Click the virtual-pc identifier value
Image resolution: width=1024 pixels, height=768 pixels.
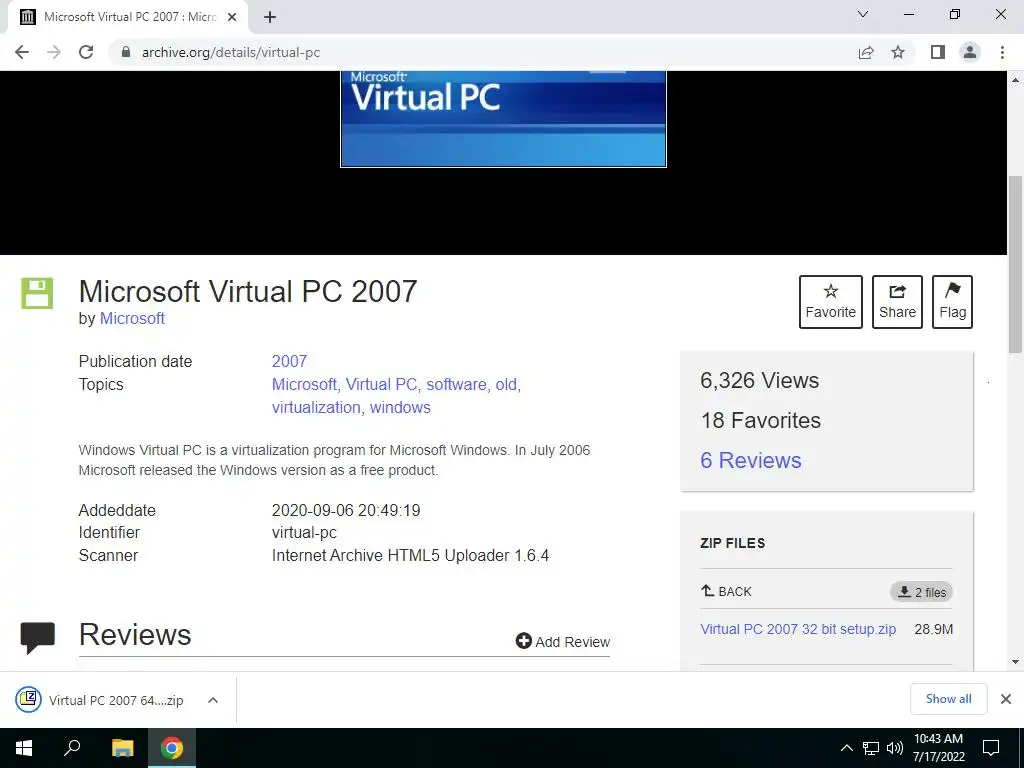pyautogui.click(x=304, y=532)
